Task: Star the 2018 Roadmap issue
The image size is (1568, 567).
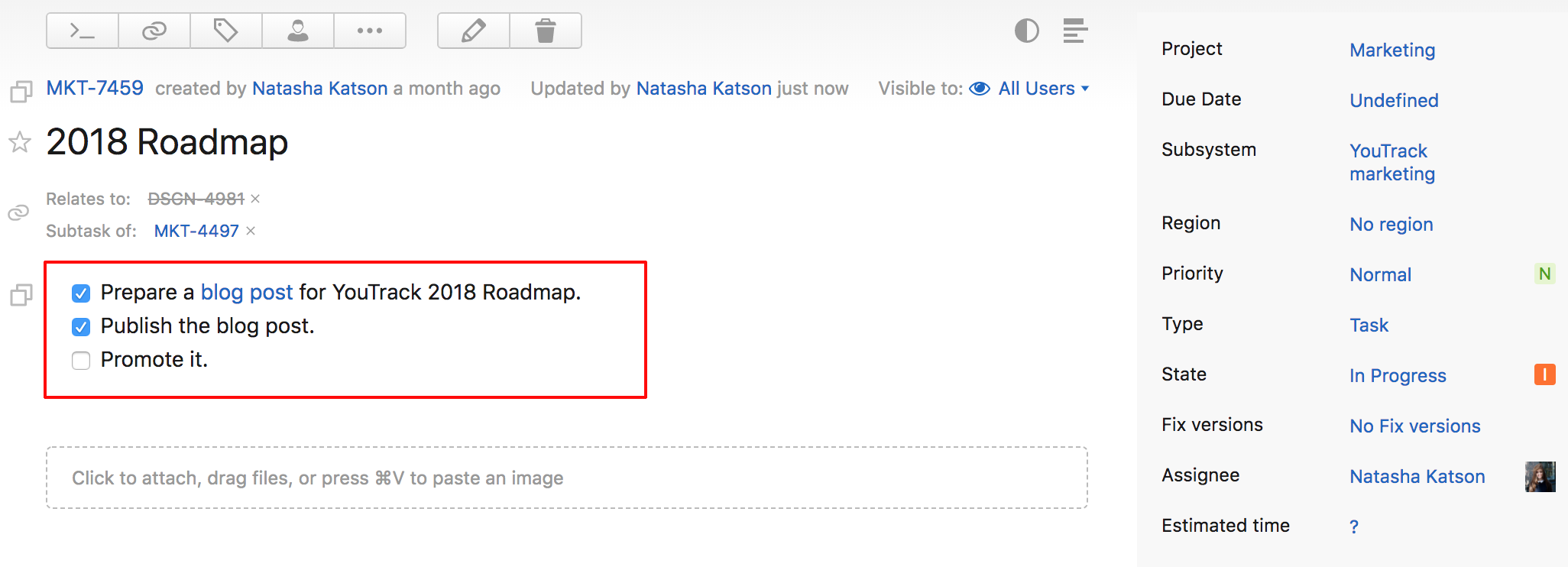Action: [x=20, y=141]
